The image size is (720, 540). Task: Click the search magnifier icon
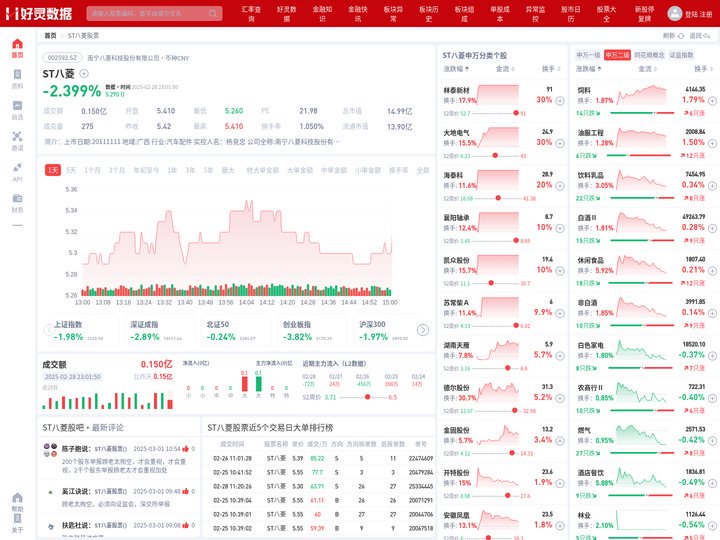pos(213,13)
